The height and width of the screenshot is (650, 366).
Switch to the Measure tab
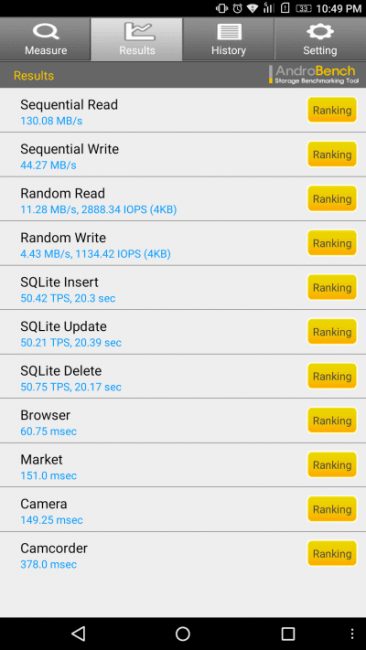46,39
